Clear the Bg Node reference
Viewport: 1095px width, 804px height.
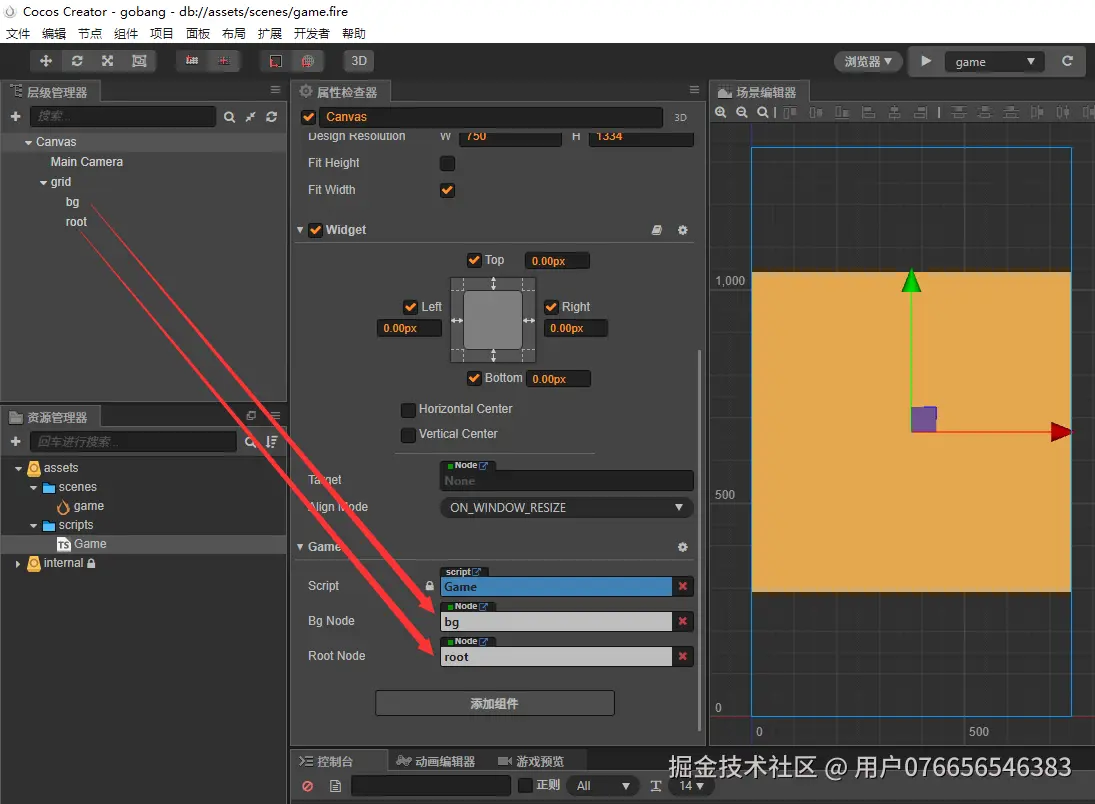(x=683, y=621)
